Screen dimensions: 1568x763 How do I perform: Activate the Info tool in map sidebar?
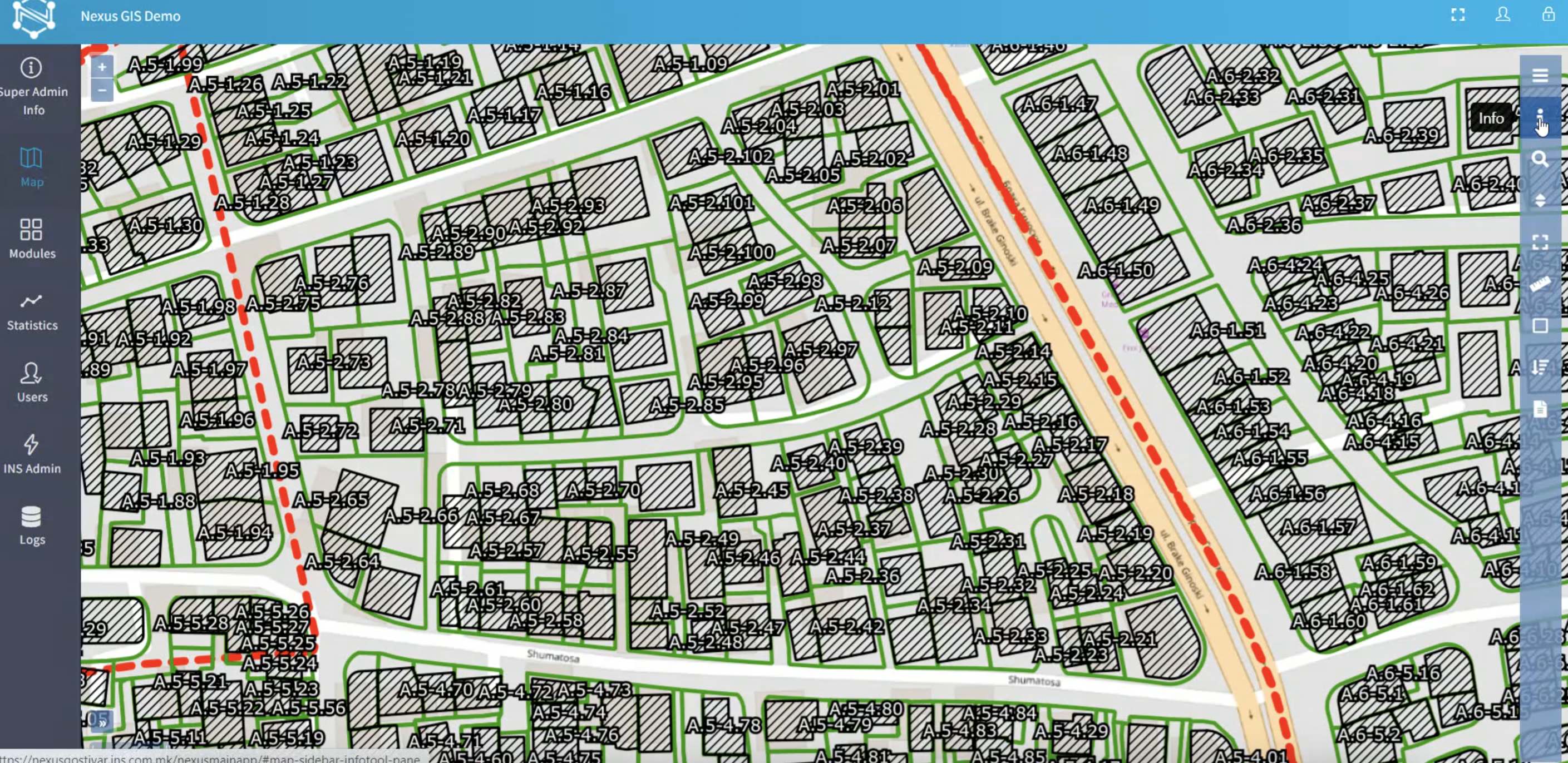1540,117
